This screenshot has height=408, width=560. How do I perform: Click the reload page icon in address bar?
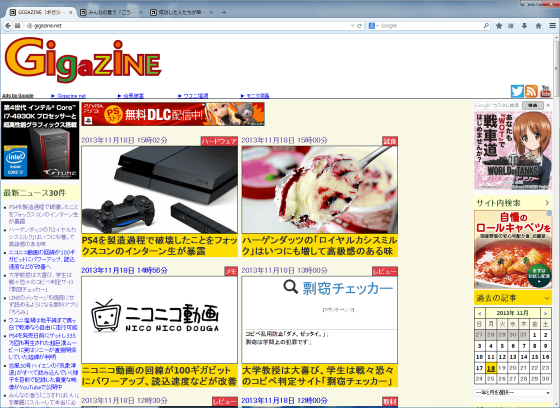(359, 26)
